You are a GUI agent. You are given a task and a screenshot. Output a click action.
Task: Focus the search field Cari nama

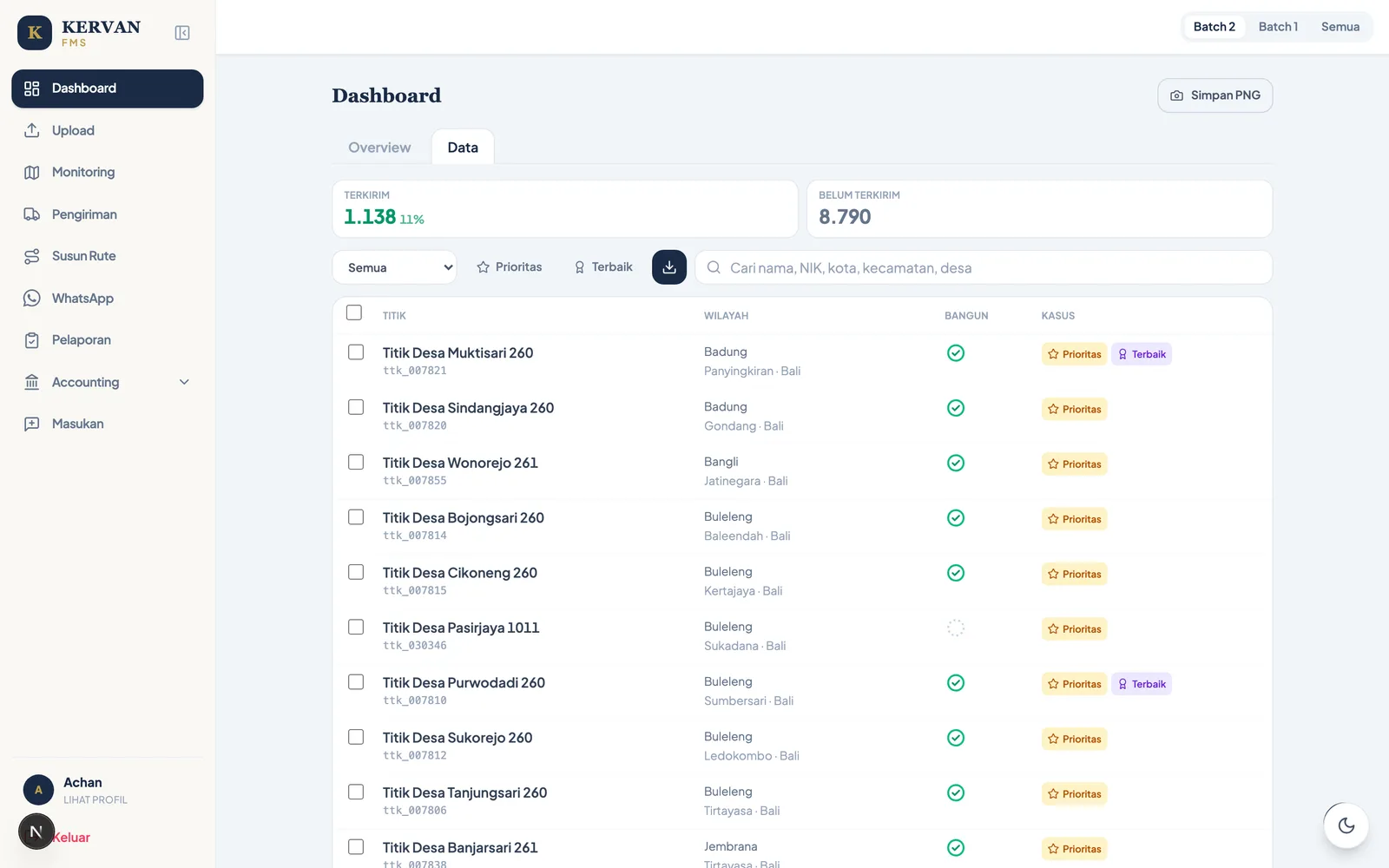(x=984, y=267)
